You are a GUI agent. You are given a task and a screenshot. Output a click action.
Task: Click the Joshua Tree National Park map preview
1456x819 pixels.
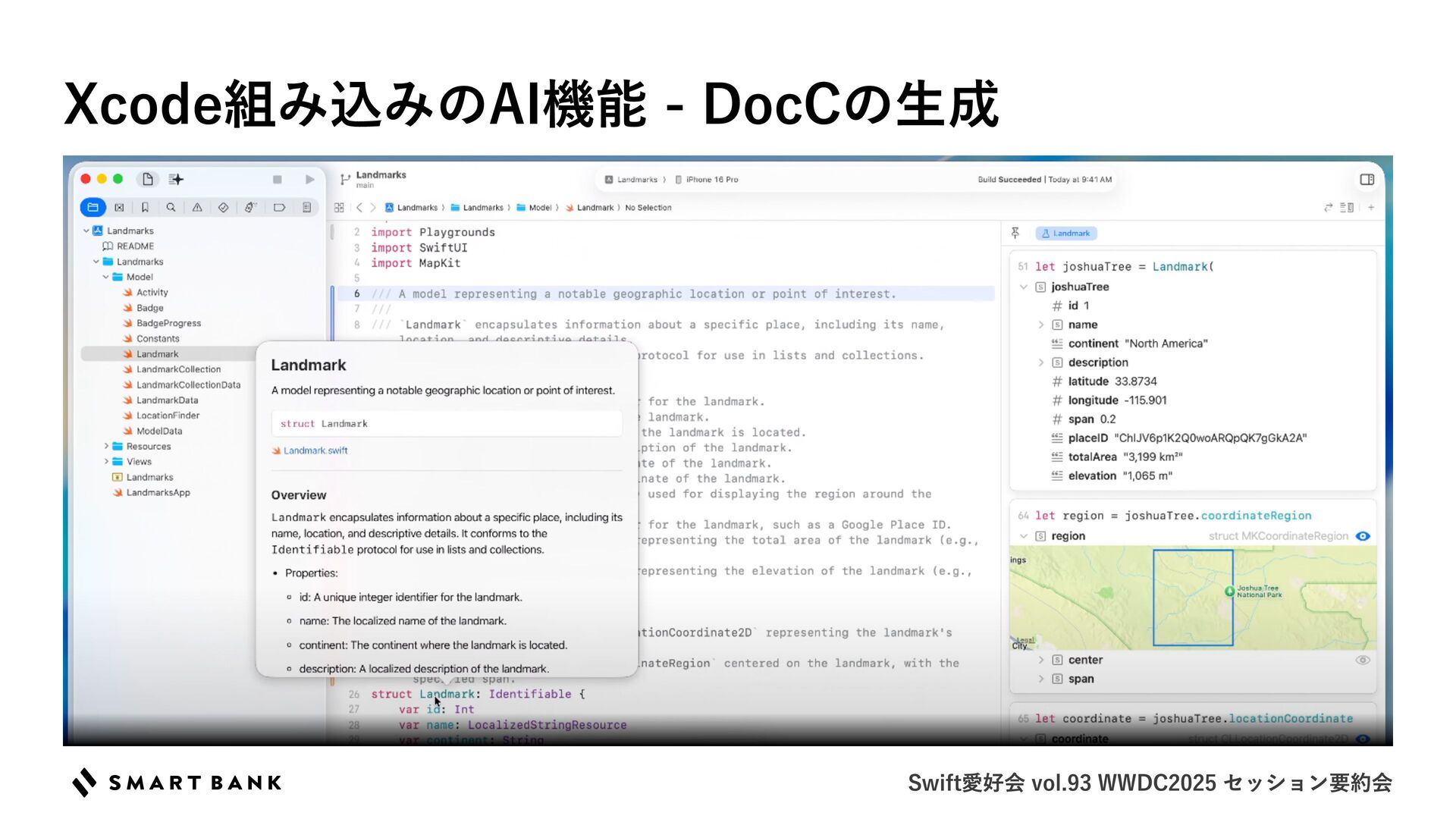[x=1193, y=598]
